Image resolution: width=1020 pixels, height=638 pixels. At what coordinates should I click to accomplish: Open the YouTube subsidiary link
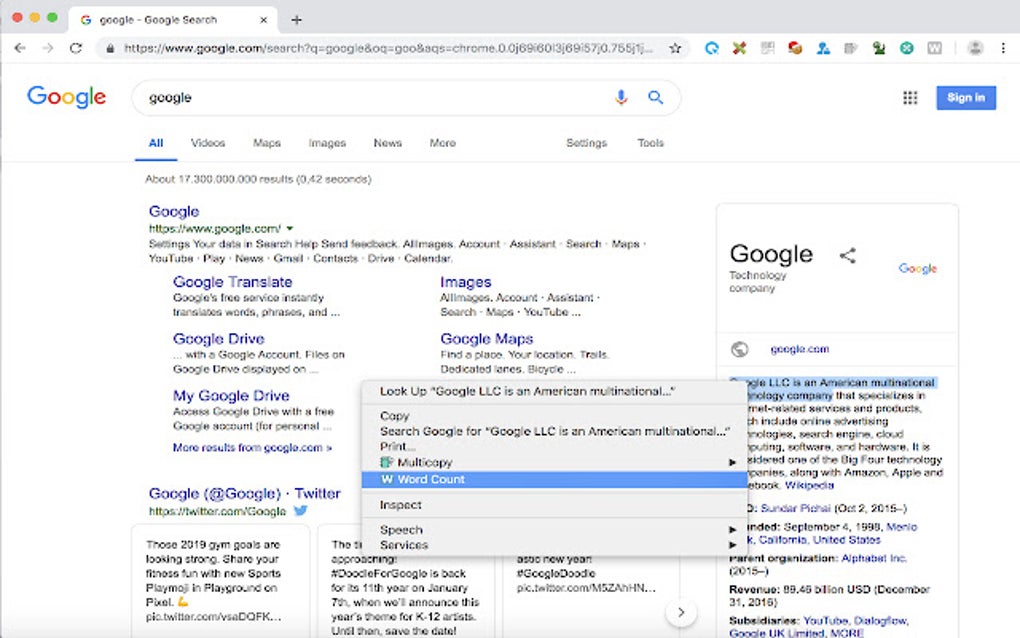tap(825, 620)
